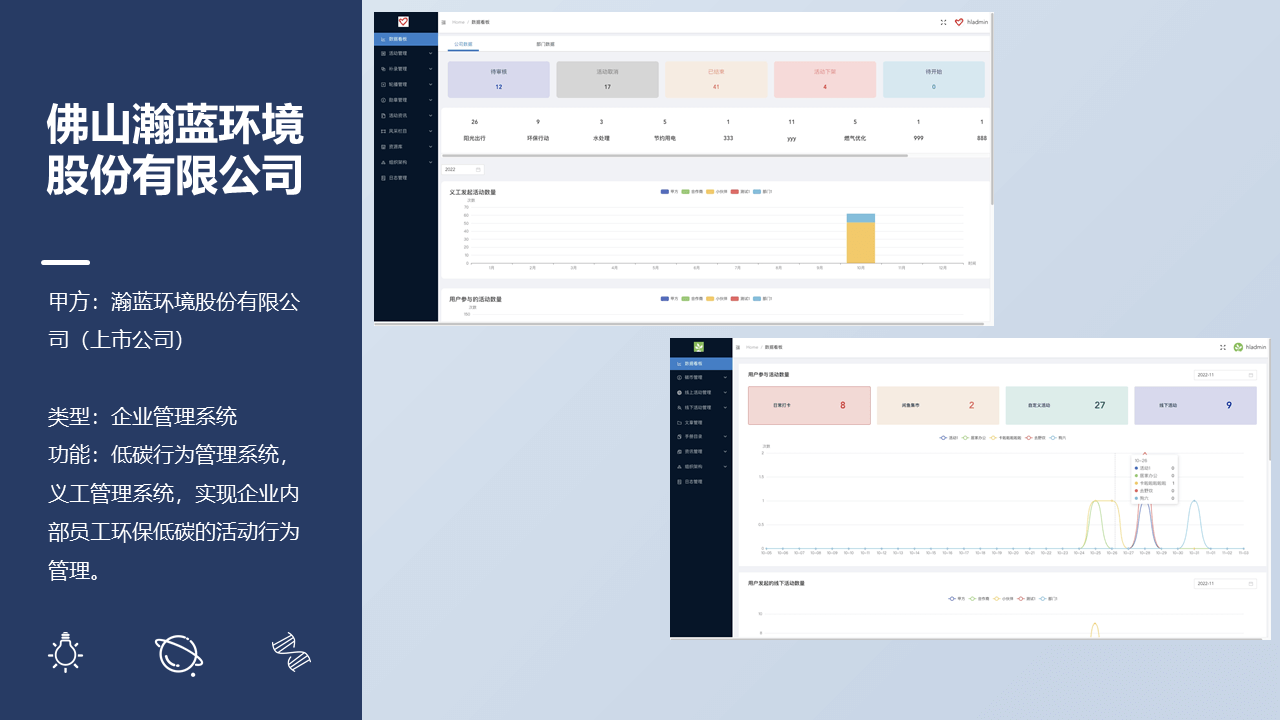Open the 已结束 card showing 41
The width and height of the screenshot is (1280, 720).
point(716,80)
